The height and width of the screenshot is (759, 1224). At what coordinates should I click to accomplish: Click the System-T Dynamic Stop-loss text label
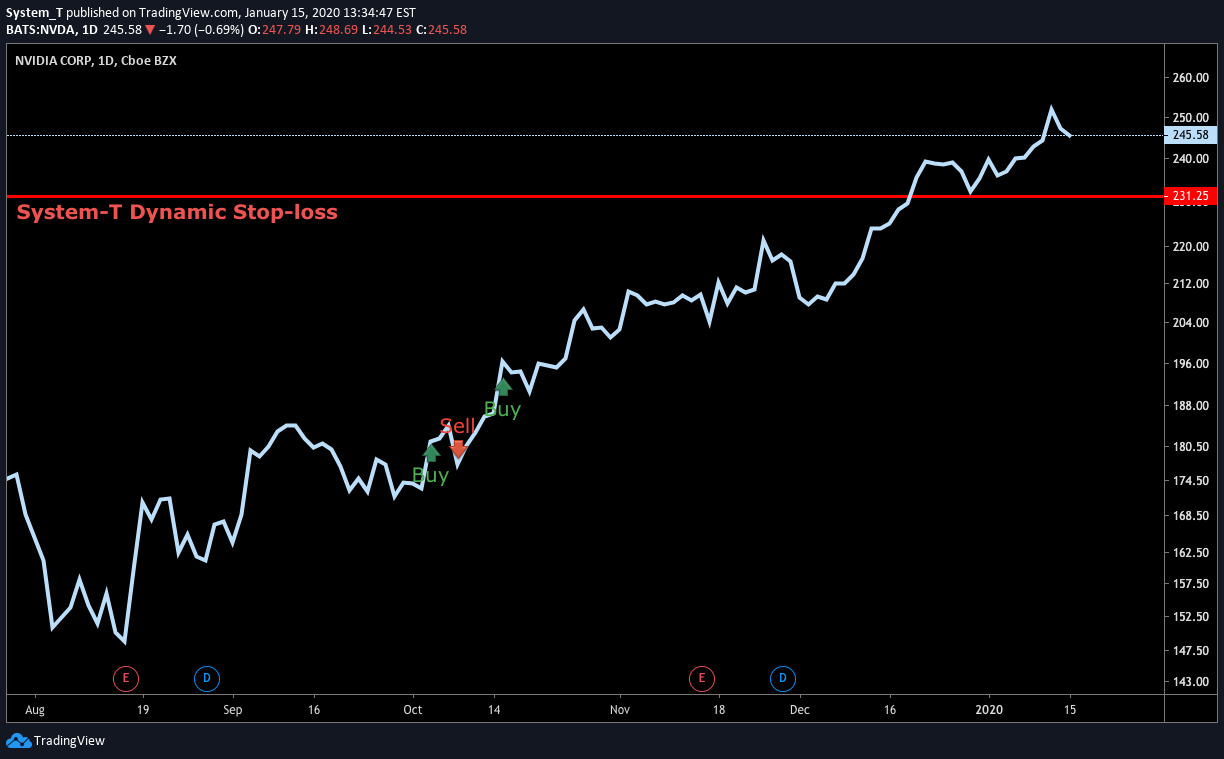(x=177, y=212)
